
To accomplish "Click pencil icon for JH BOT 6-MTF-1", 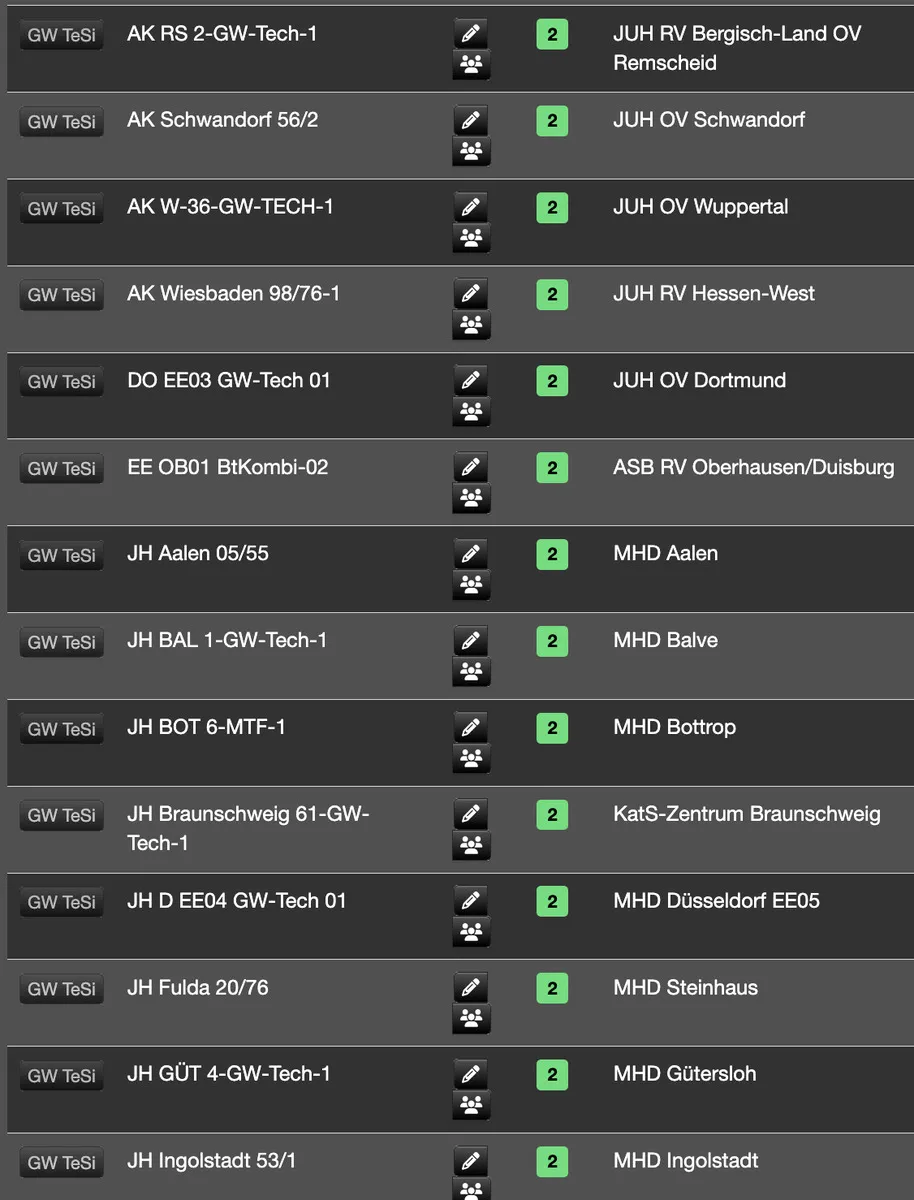I will tap(471, 728).
